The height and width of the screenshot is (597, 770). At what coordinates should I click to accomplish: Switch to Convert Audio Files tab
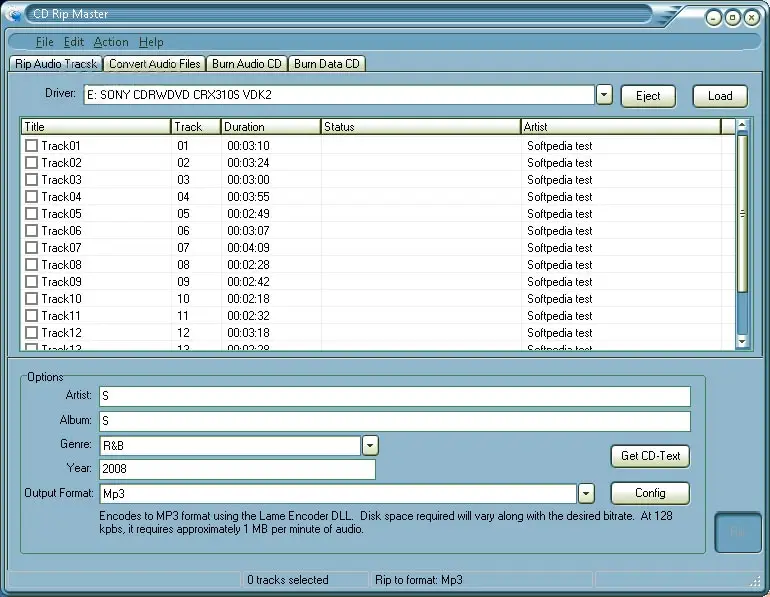[x=155, y=64]
